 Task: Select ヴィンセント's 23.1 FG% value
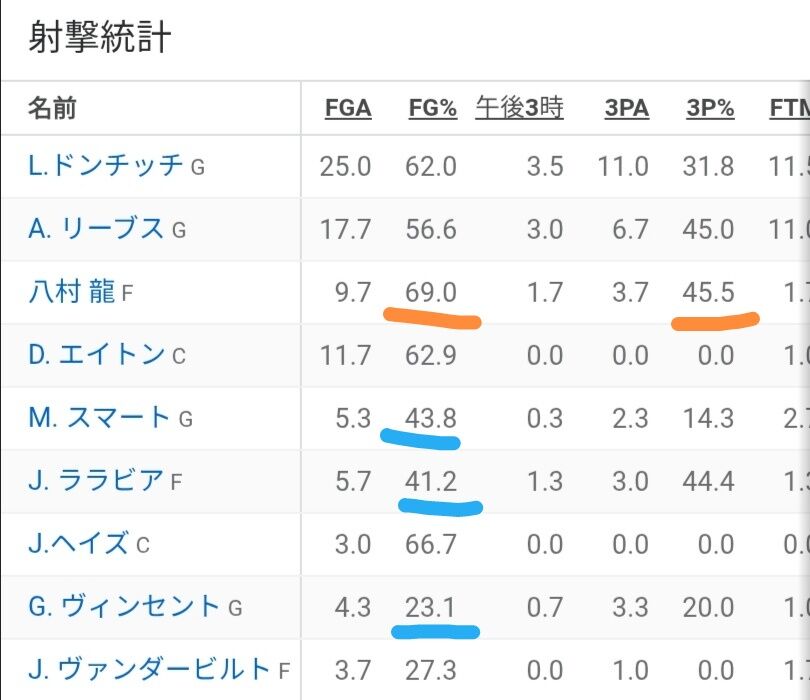[430, 608]
